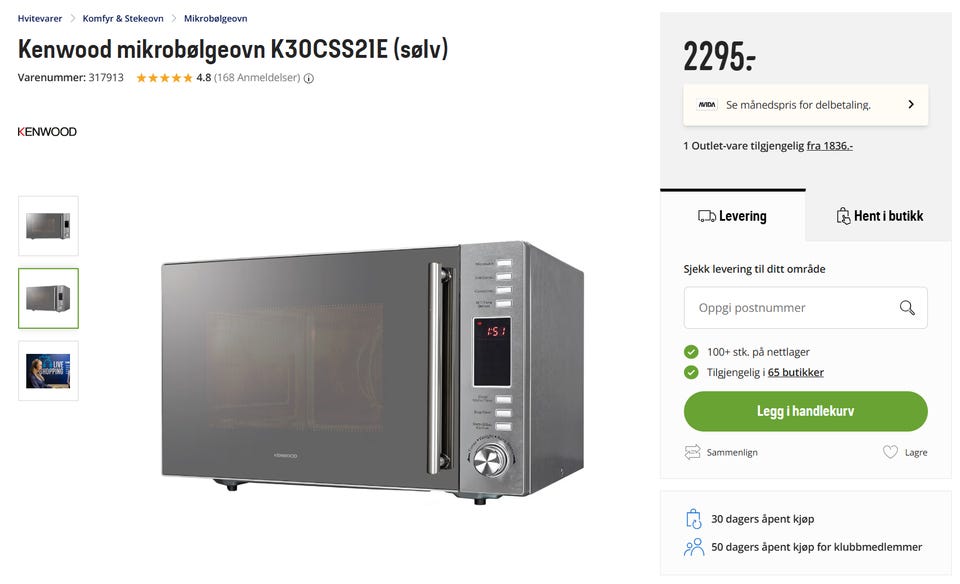Click the compare arrows icon next to Sammenlign
Image resolution: width=960 pixels, height=584 pixels.
click(692, 452)
